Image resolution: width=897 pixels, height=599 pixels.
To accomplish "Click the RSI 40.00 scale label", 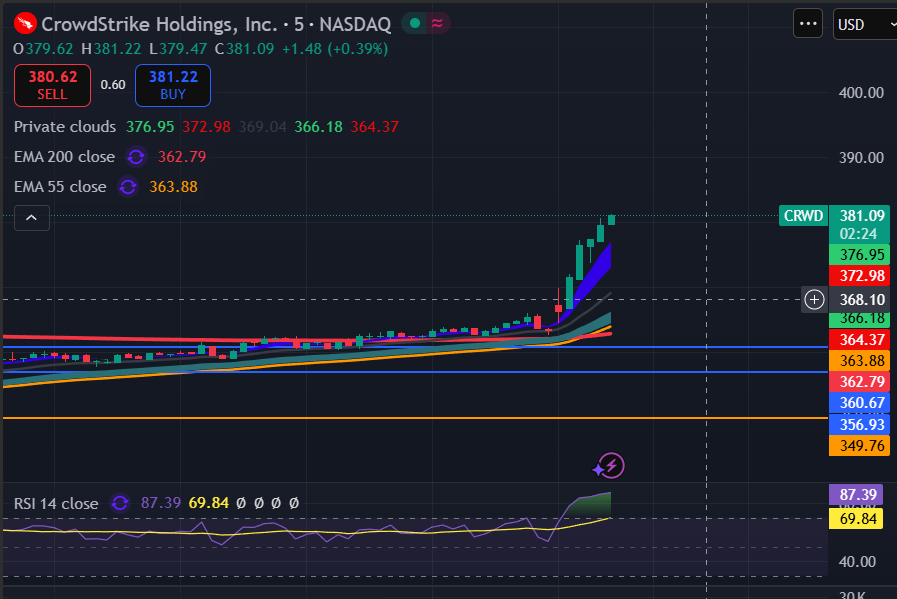I will [x=857, y=562].
